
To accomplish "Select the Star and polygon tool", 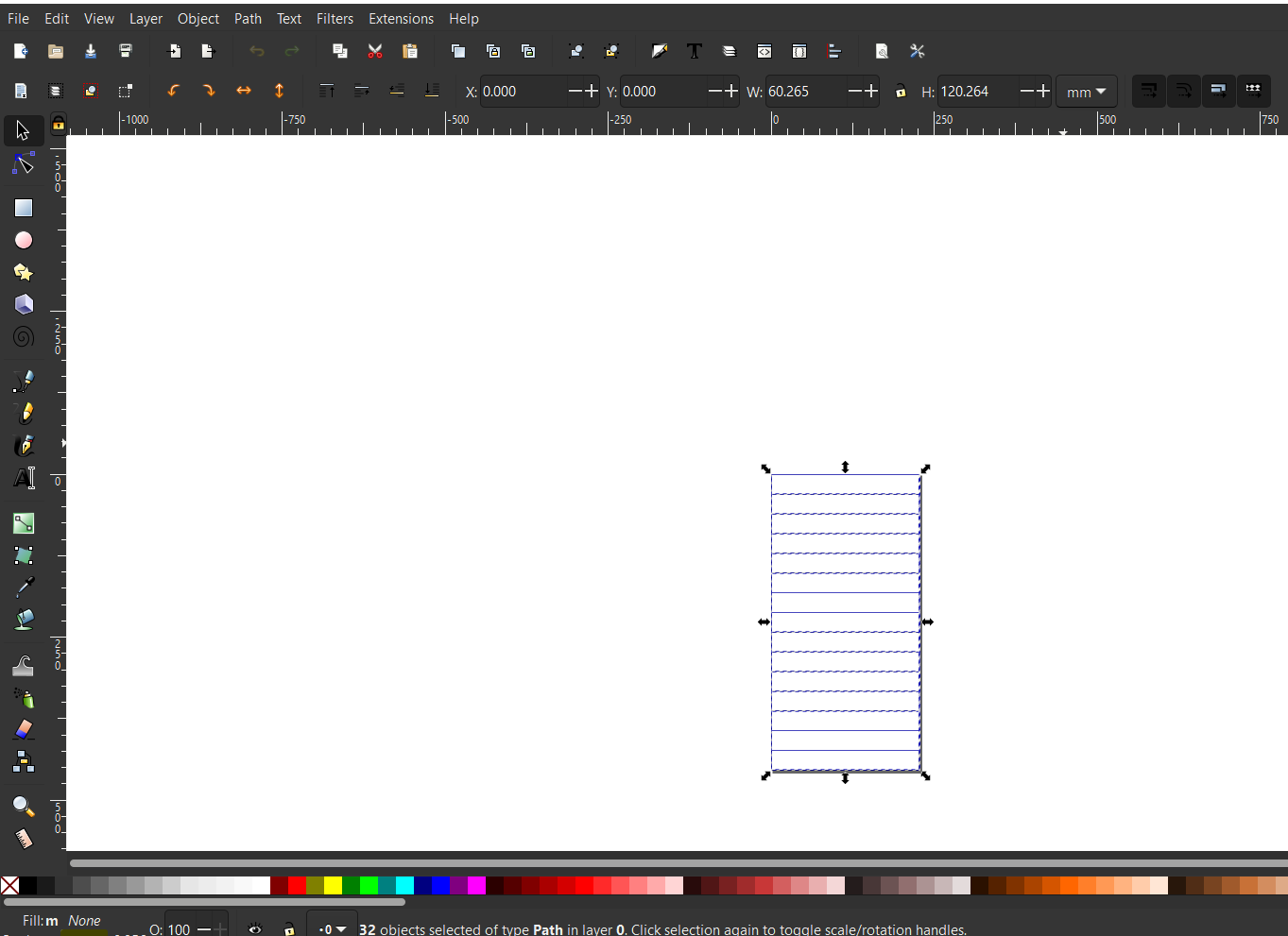I will click(24, 273).
